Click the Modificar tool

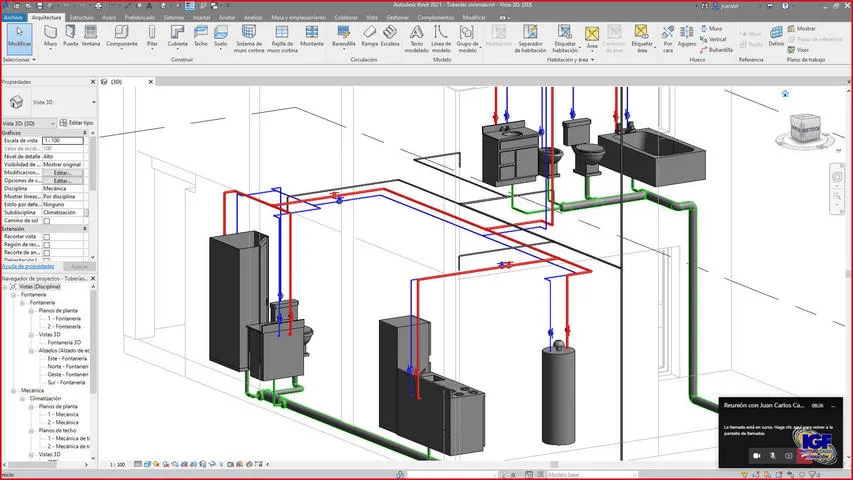(20, 38)
